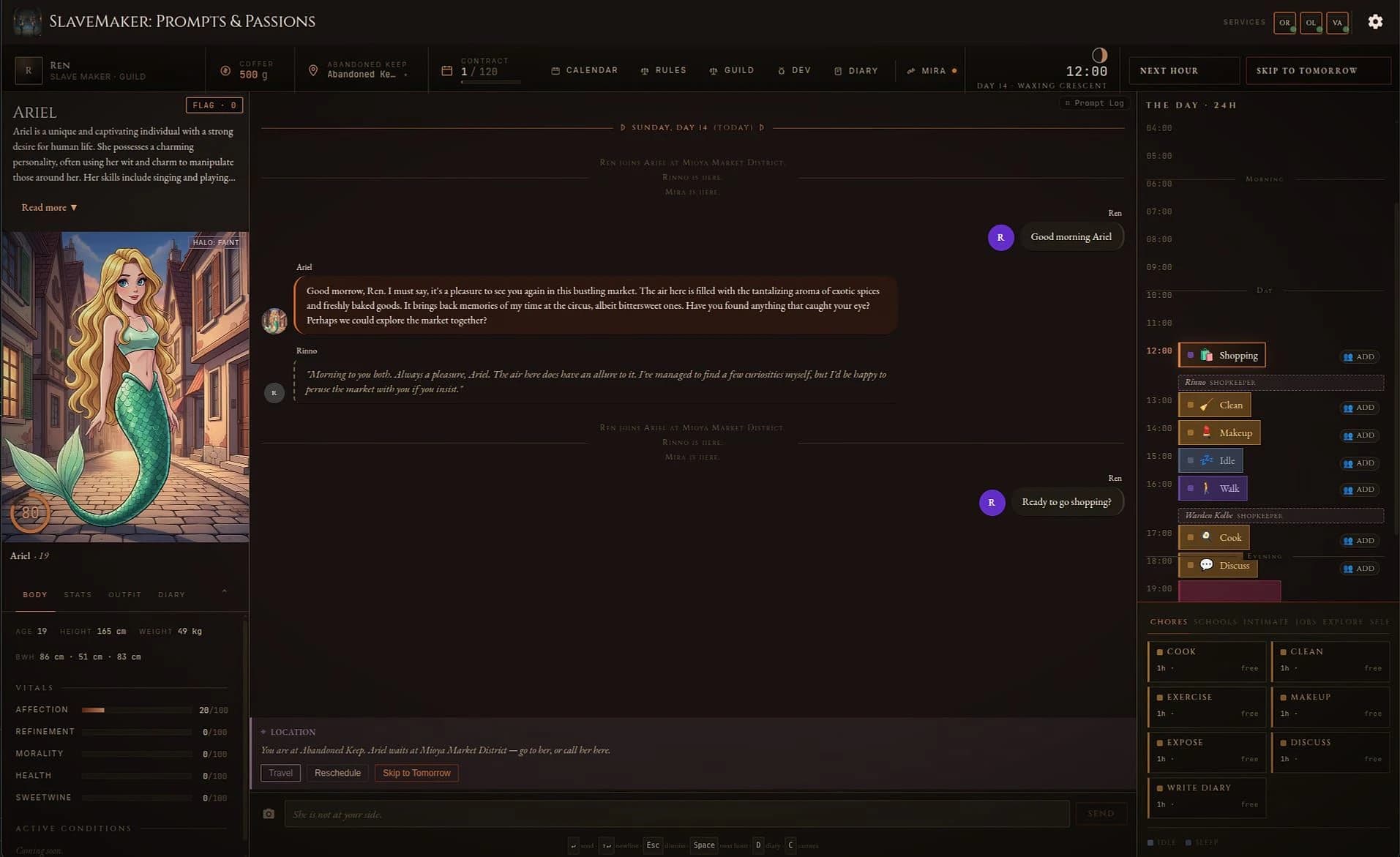Add companion to 12:00 Shopping slot
This screenshot has width=1400, height=857.
point(1359,356)
